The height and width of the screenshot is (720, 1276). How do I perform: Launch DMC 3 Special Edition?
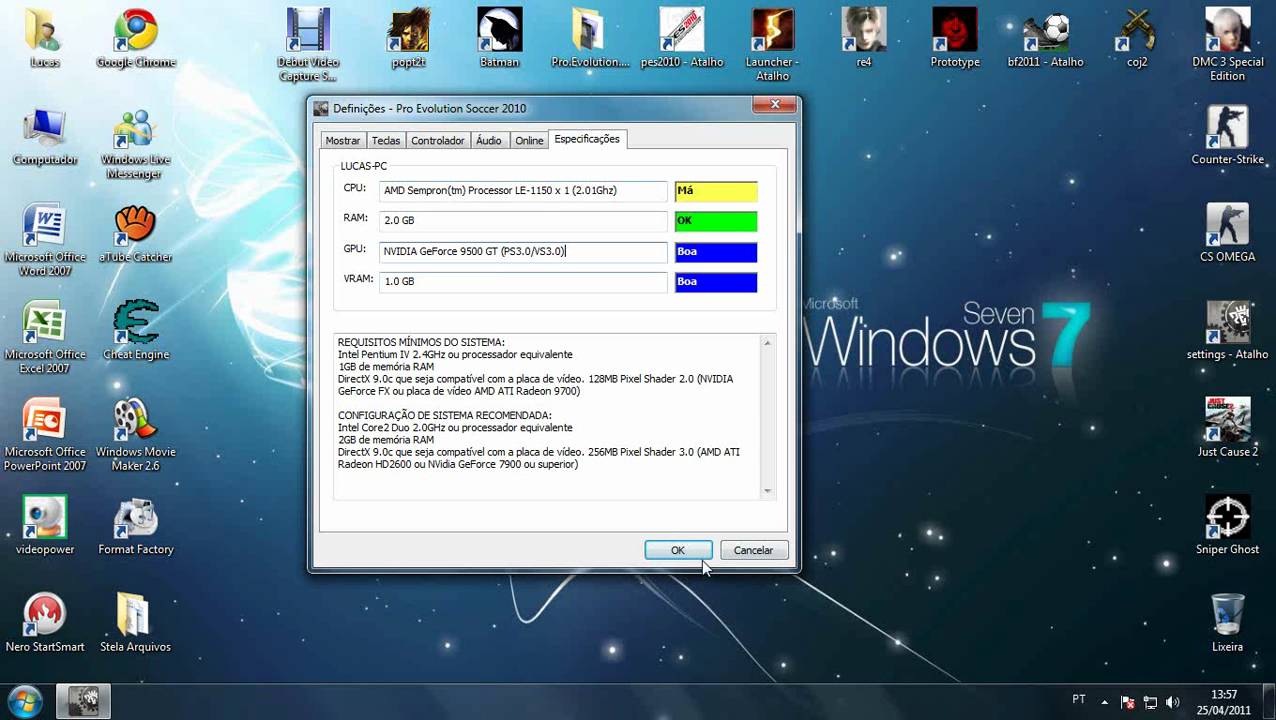pos(1227,45)
